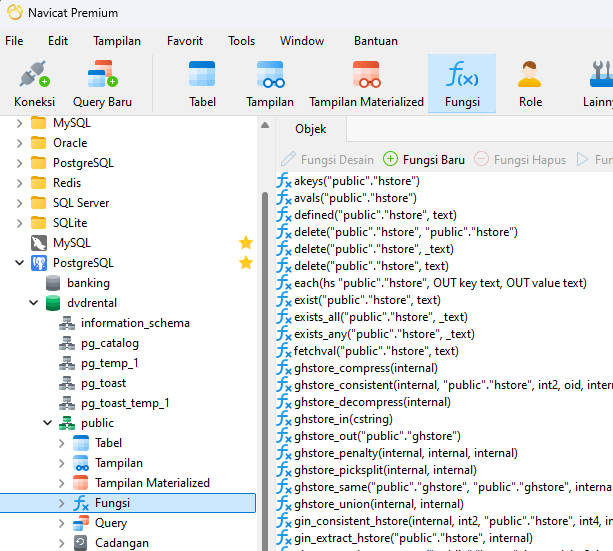Viewport: 613px width, 551px height.
Task: Select the PostgreSQL elephant connection icon
Action: click(39, 263)
